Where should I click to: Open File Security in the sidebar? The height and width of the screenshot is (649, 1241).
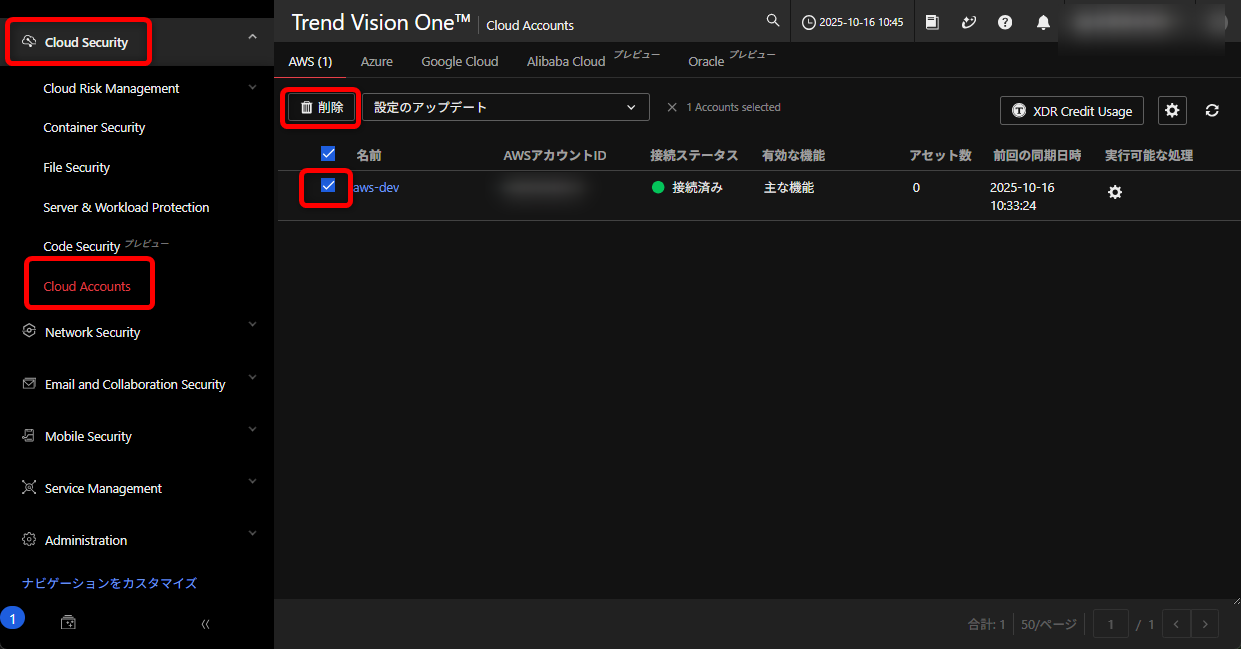[76, 167]
